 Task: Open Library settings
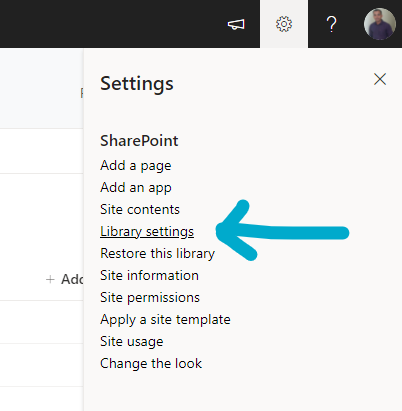click(x=147, y=232)
